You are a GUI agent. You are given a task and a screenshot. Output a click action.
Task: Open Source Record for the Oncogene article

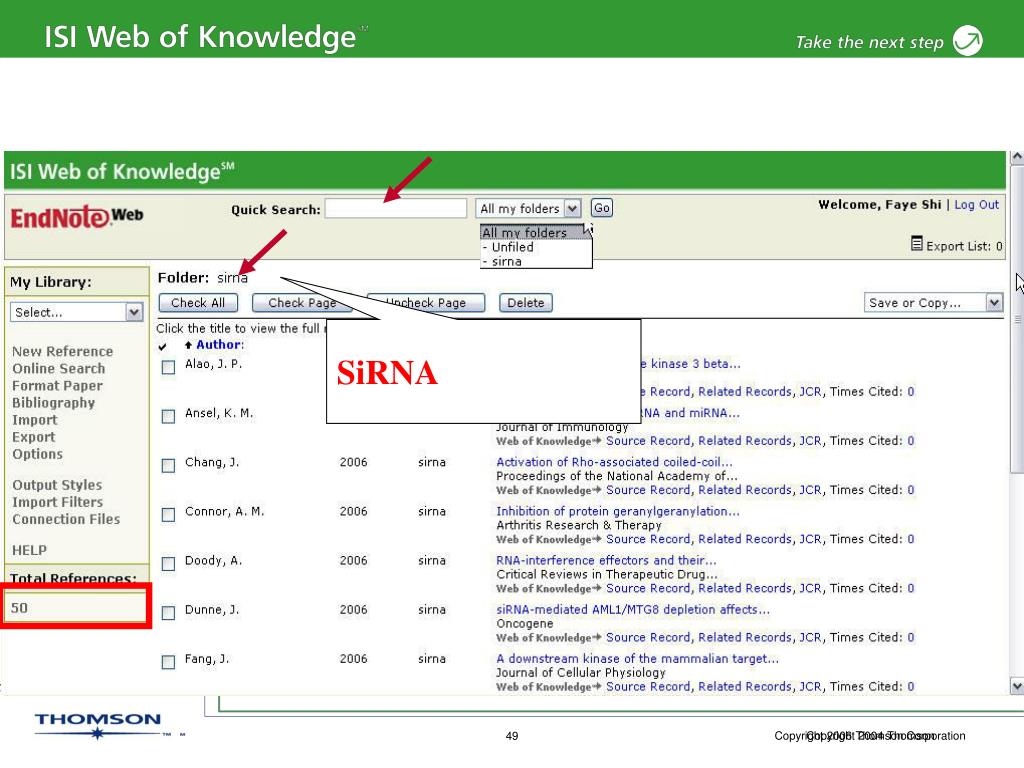click(x=648, y=637)
